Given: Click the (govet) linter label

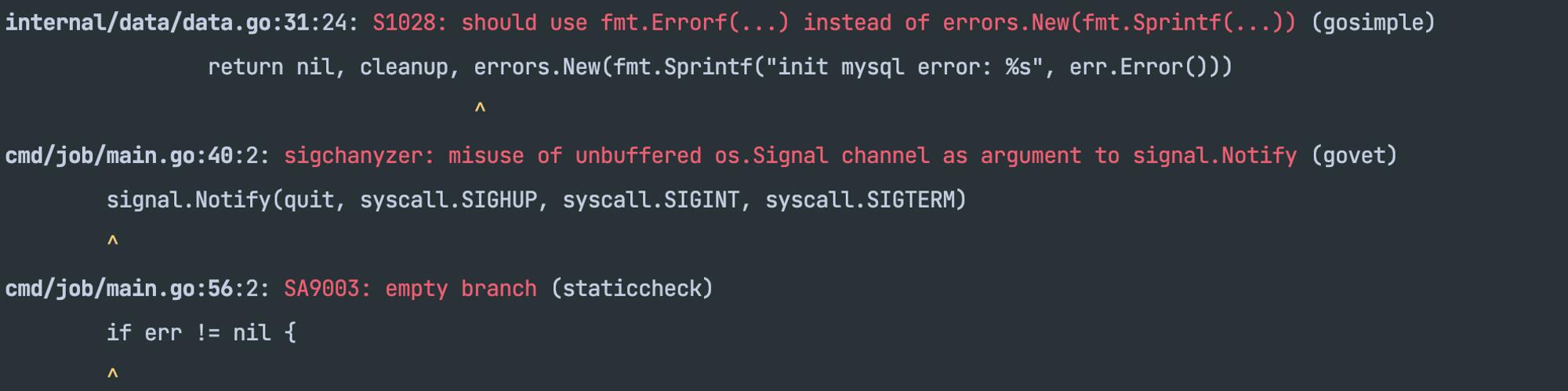Looking at the screenshot, I should [x=1354, y=156].
